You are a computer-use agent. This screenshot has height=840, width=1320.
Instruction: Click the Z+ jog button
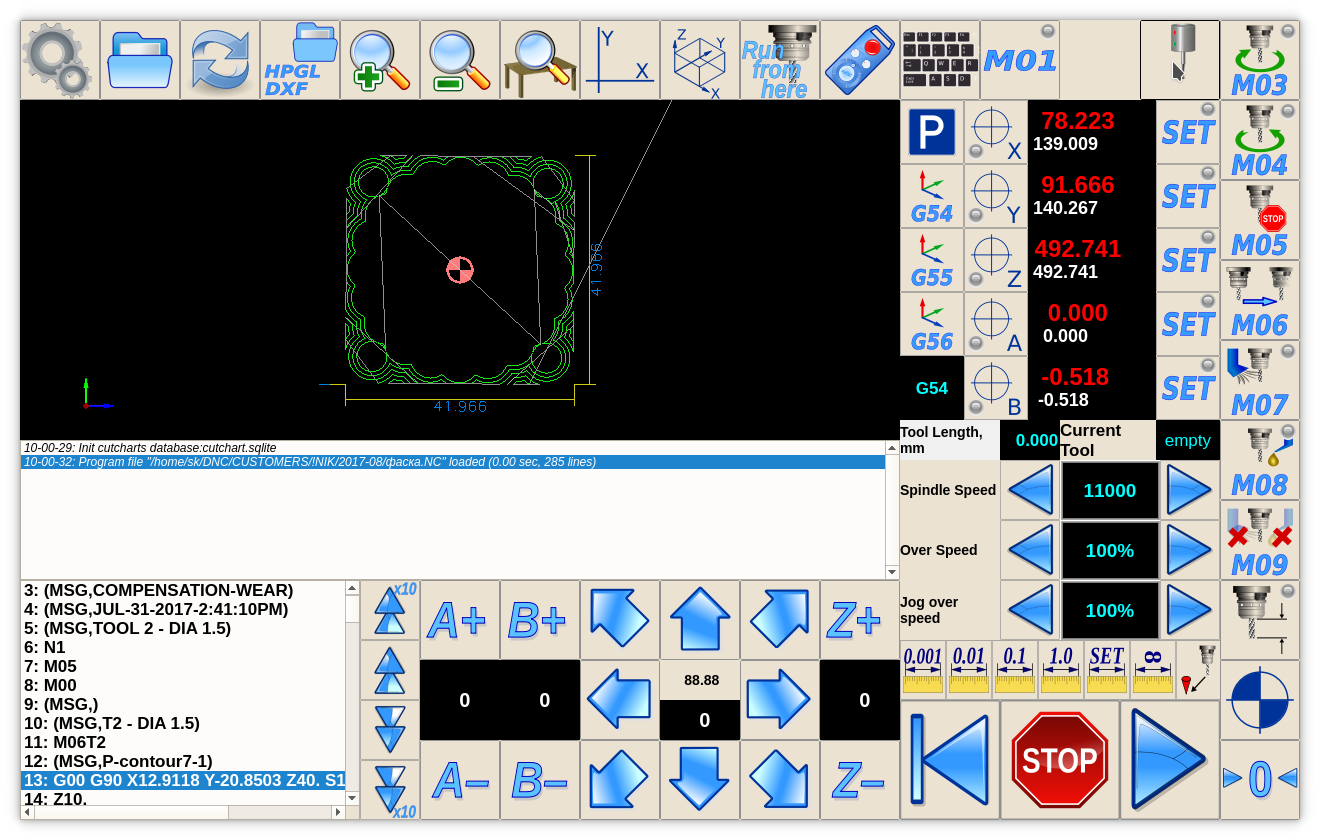[860, 620]
